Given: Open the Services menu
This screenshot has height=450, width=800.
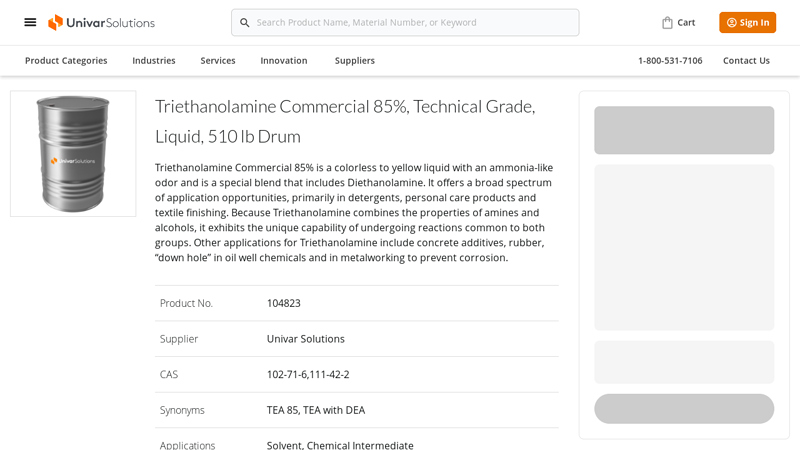Looking at the screenshot, I should 218,61.
